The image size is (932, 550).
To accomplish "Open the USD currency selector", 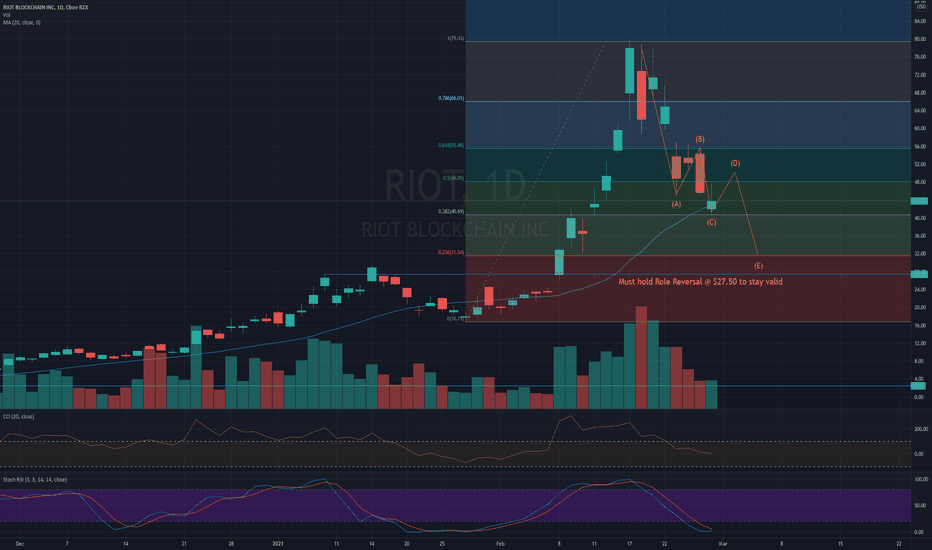I will (x=920, y=5).
